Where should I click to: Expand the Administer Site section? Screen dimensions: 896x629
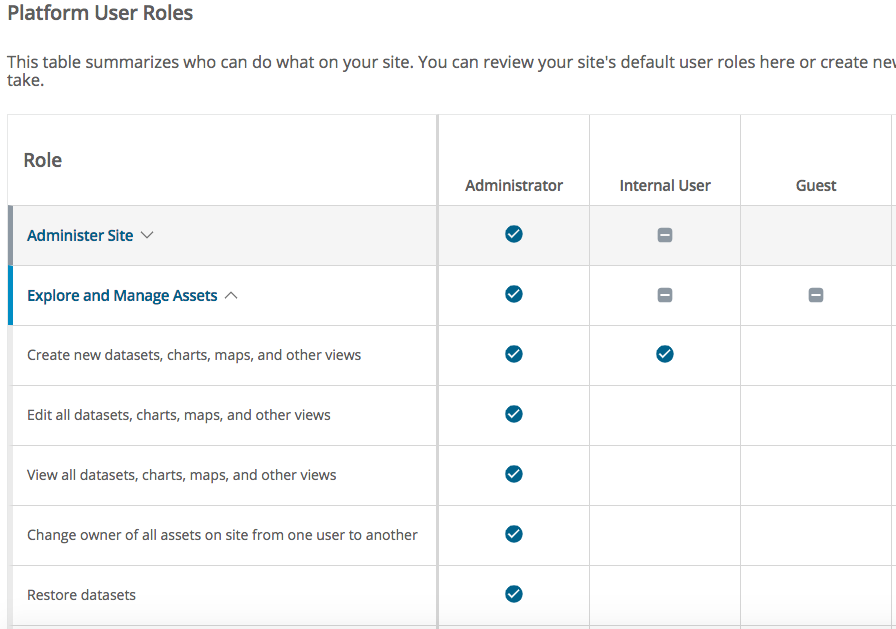80,235
